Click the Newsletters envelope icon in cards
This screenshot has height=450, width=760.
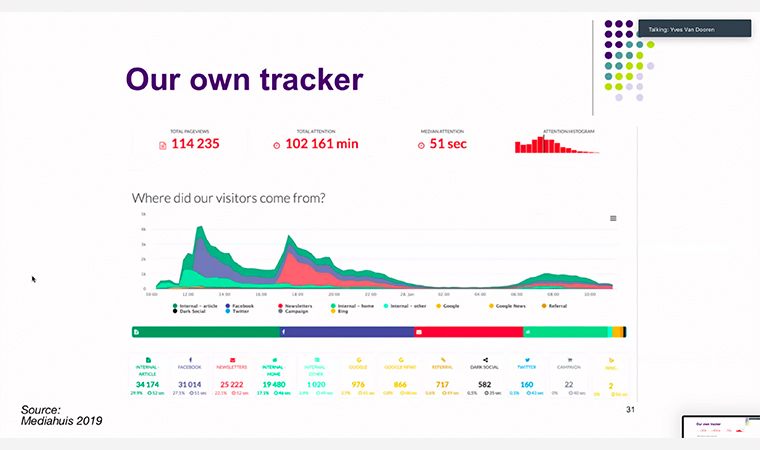(233, 360)
